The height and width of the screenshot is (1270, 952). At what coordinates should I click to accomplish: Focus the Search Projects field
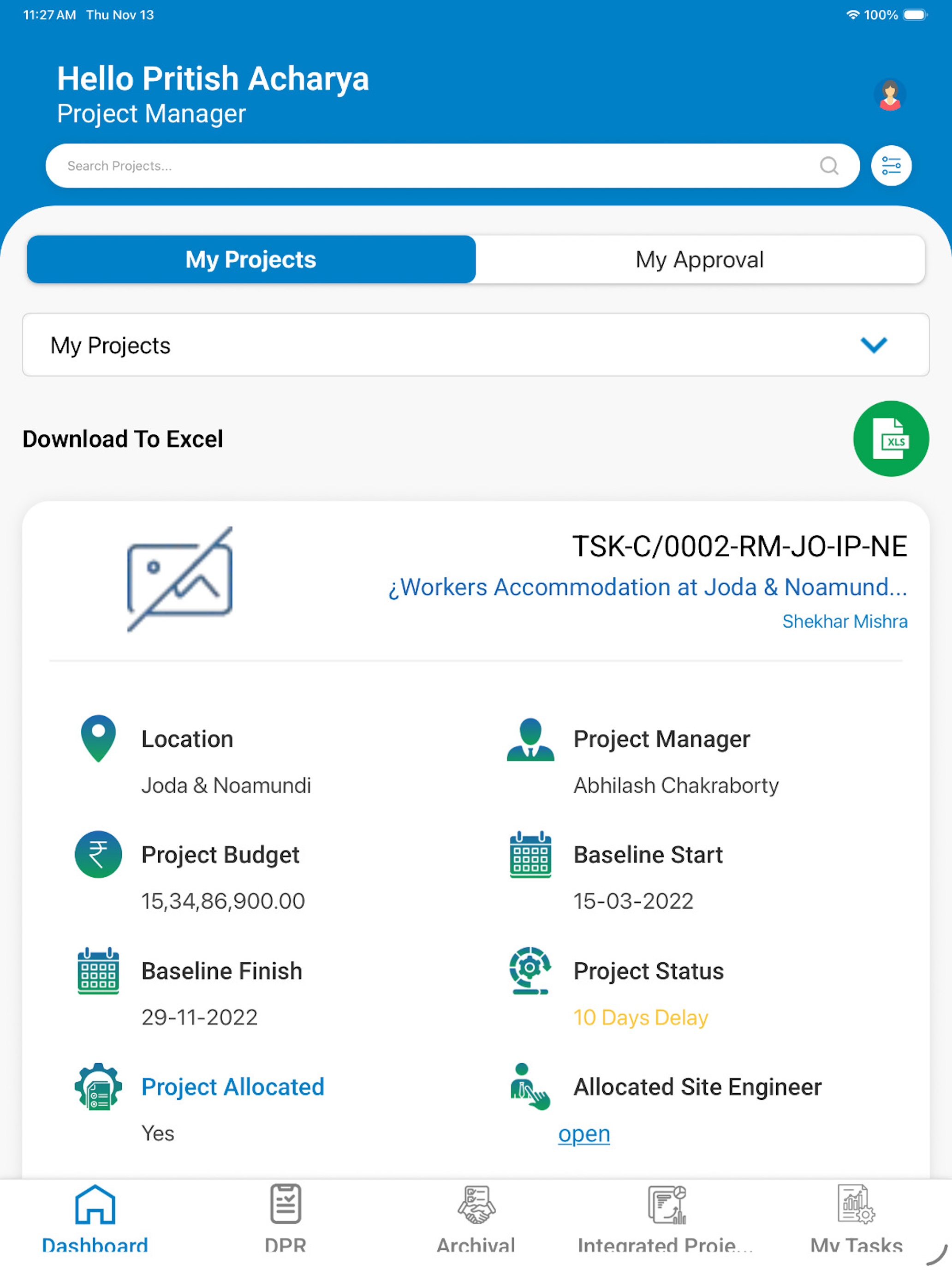pos(452,166)
